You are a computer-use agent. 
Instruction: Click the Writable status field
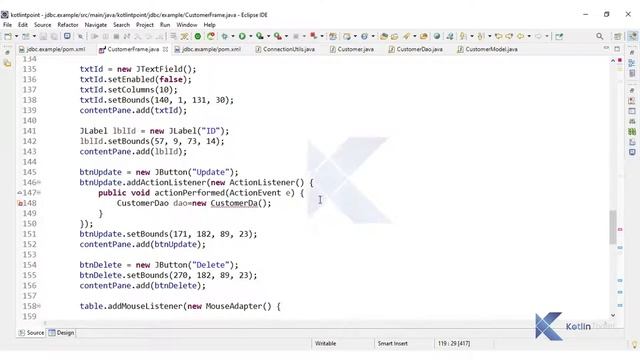click(x=325, y=344)
